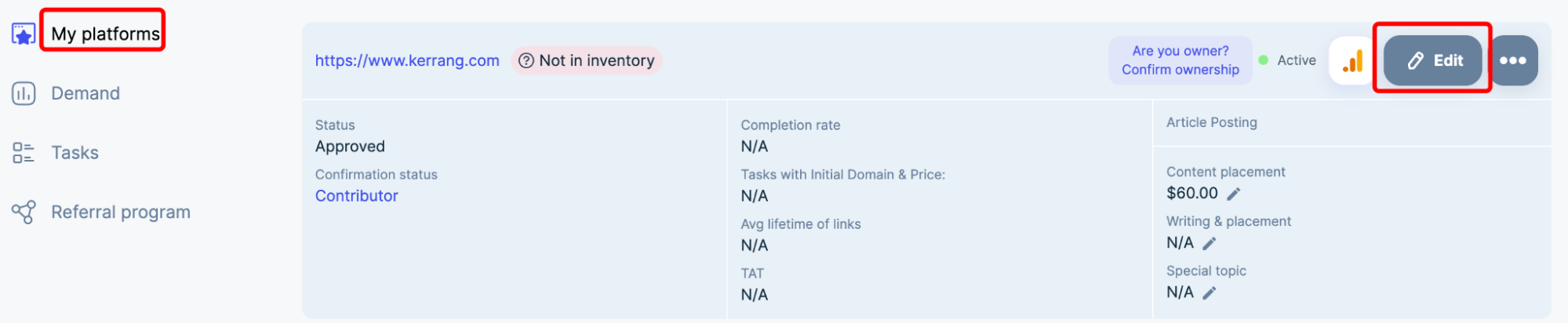Edit the Content placement price pencil
This screenshot has width=1568, height=323.
(1234, 194)
